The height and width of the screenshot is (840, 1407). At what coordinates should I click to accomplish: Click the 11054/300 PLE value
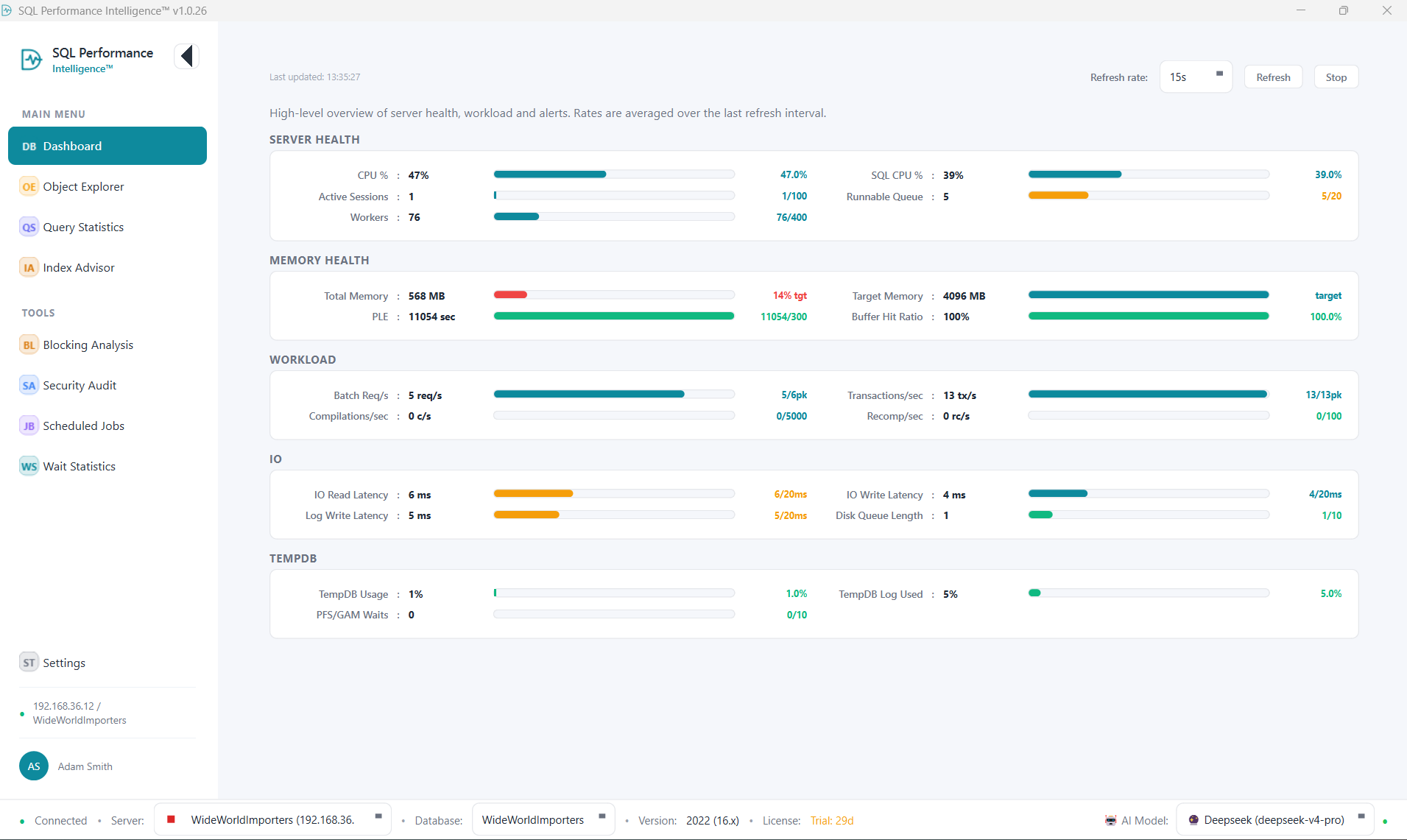tap(783, 317)
